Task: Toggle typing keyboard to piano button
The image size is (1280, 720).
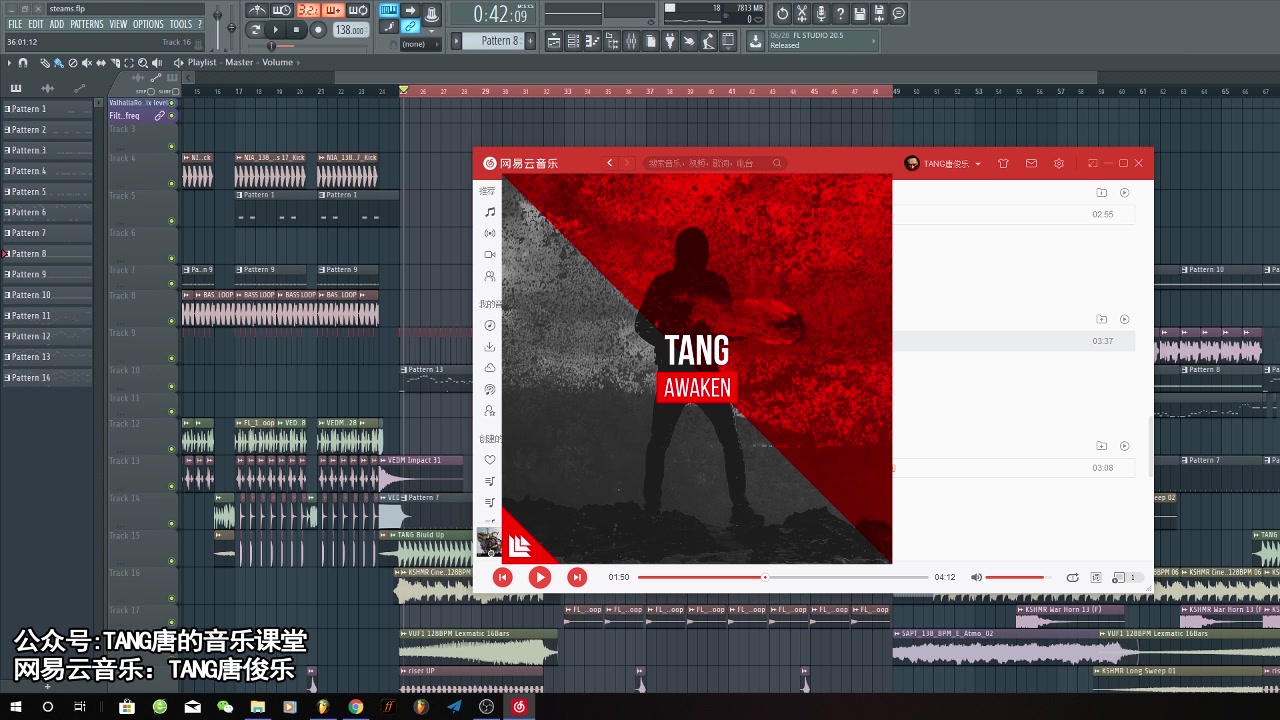Action: (388, 10)
